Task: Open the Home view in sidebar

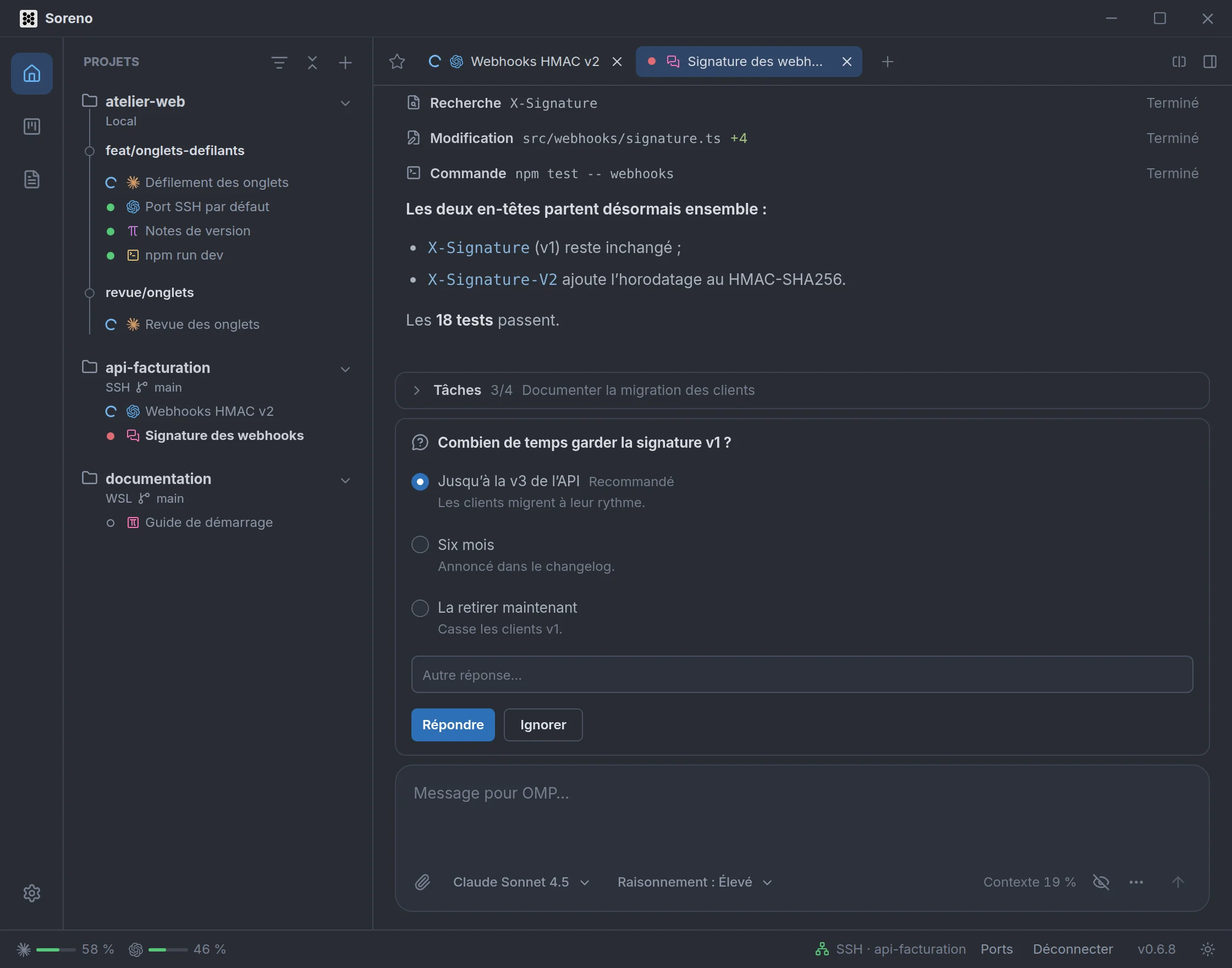Action: [x=32, y=73]
